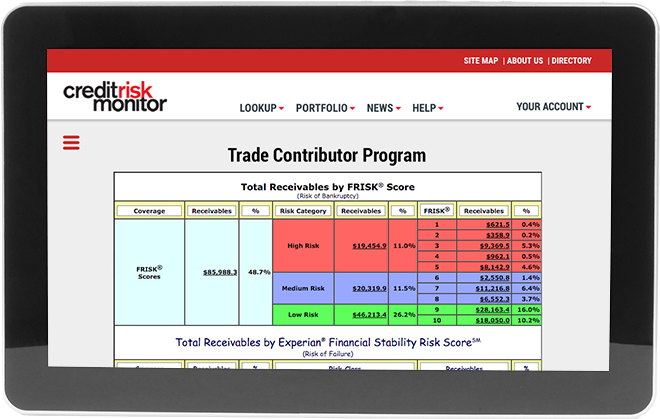Image resolution: width=660 pixels, height=419 pixels.
Task: Open Medium Risk receivables $20,319.9 link
Action: tap(369, 288)
